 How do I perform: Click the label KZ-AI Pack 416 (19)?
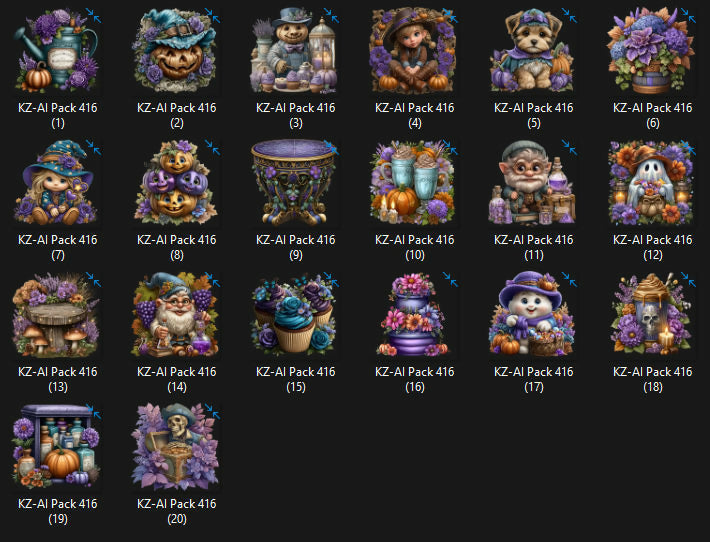pyautogui.click(x=58, y=512)
